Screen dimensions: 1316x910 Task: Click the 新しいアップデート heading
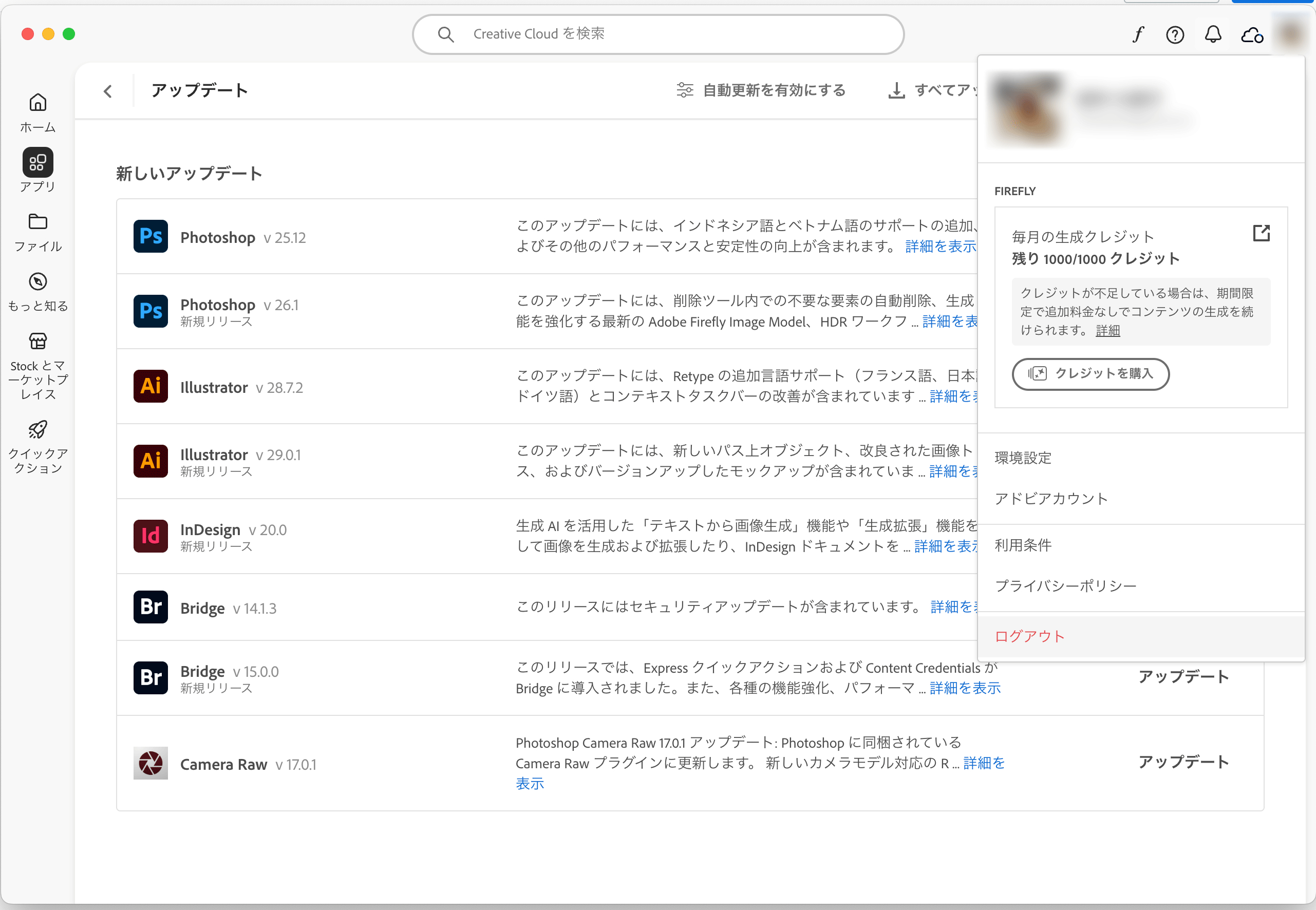pyautogui.click(x=190, y=174)
